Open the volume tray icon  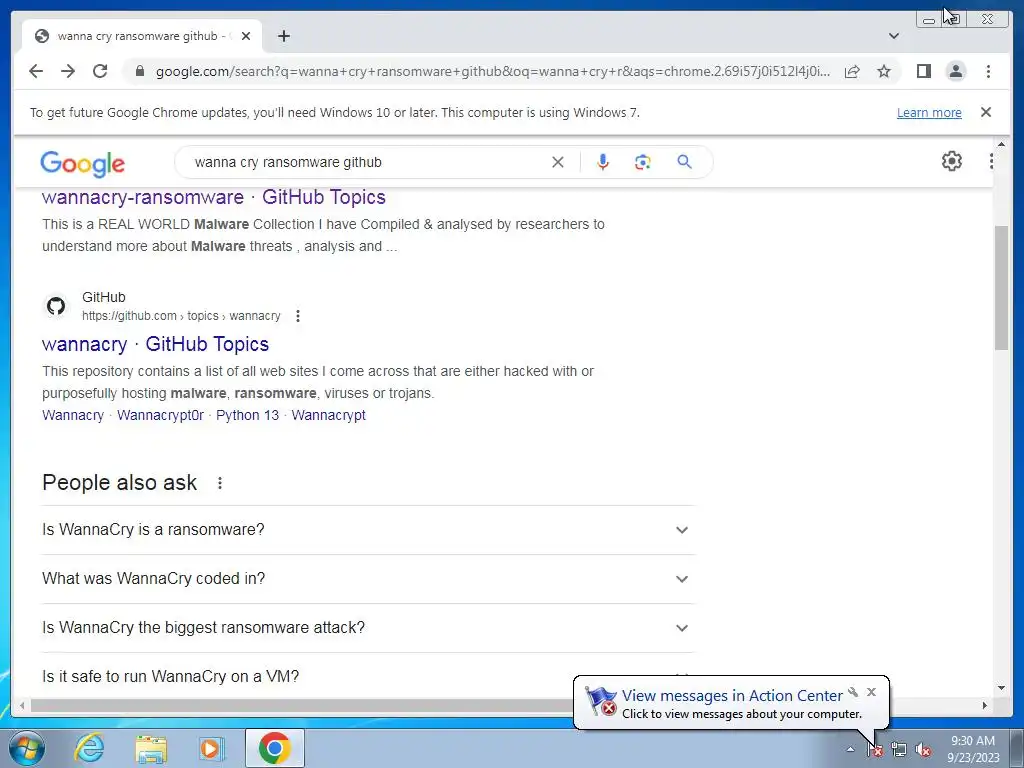click(x=923, y=750)
